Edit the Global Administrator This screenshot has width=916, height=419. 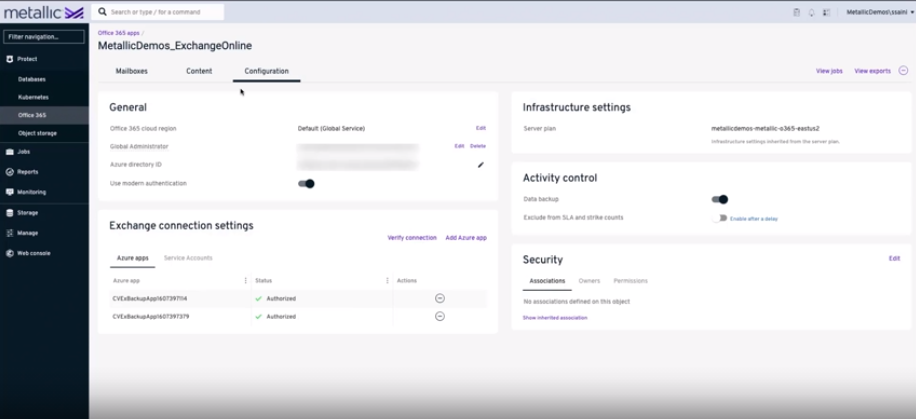click(x=459, y=146)
